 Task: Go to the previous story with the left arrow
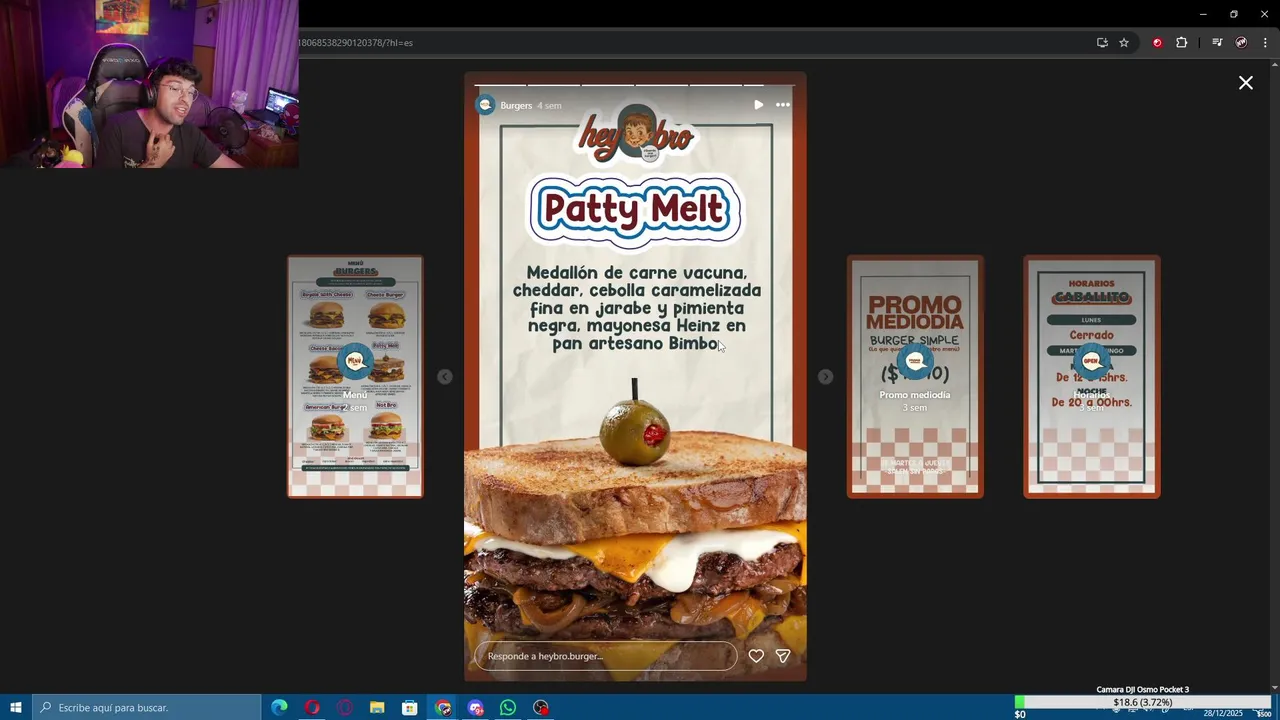pyautogui.click(x=444, y=377)
